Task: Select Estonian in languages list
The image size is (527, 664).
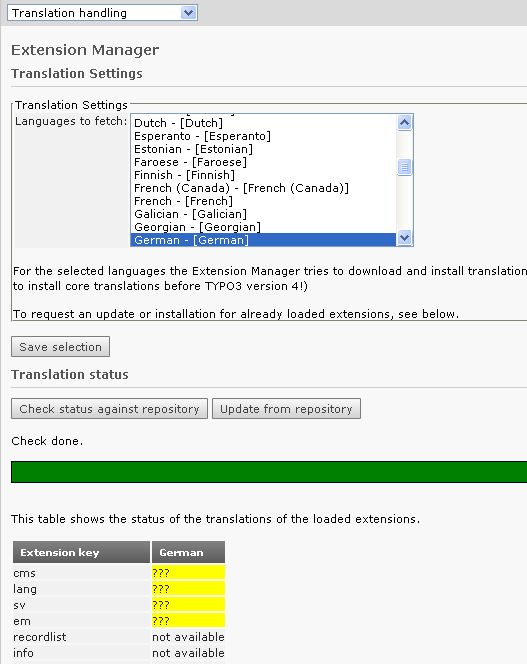Action: pos(264,149)
